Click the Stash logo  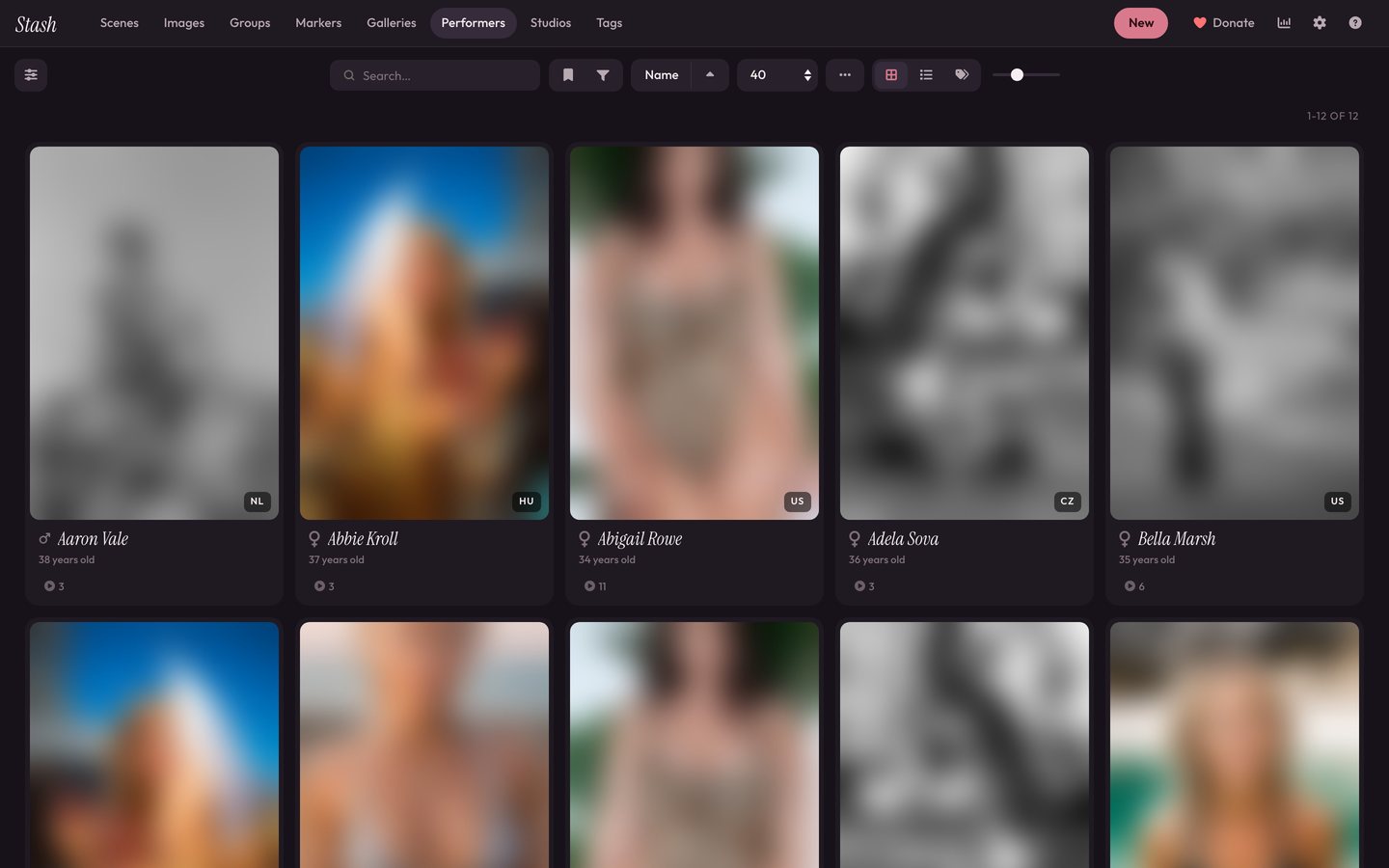click(37, 24)
